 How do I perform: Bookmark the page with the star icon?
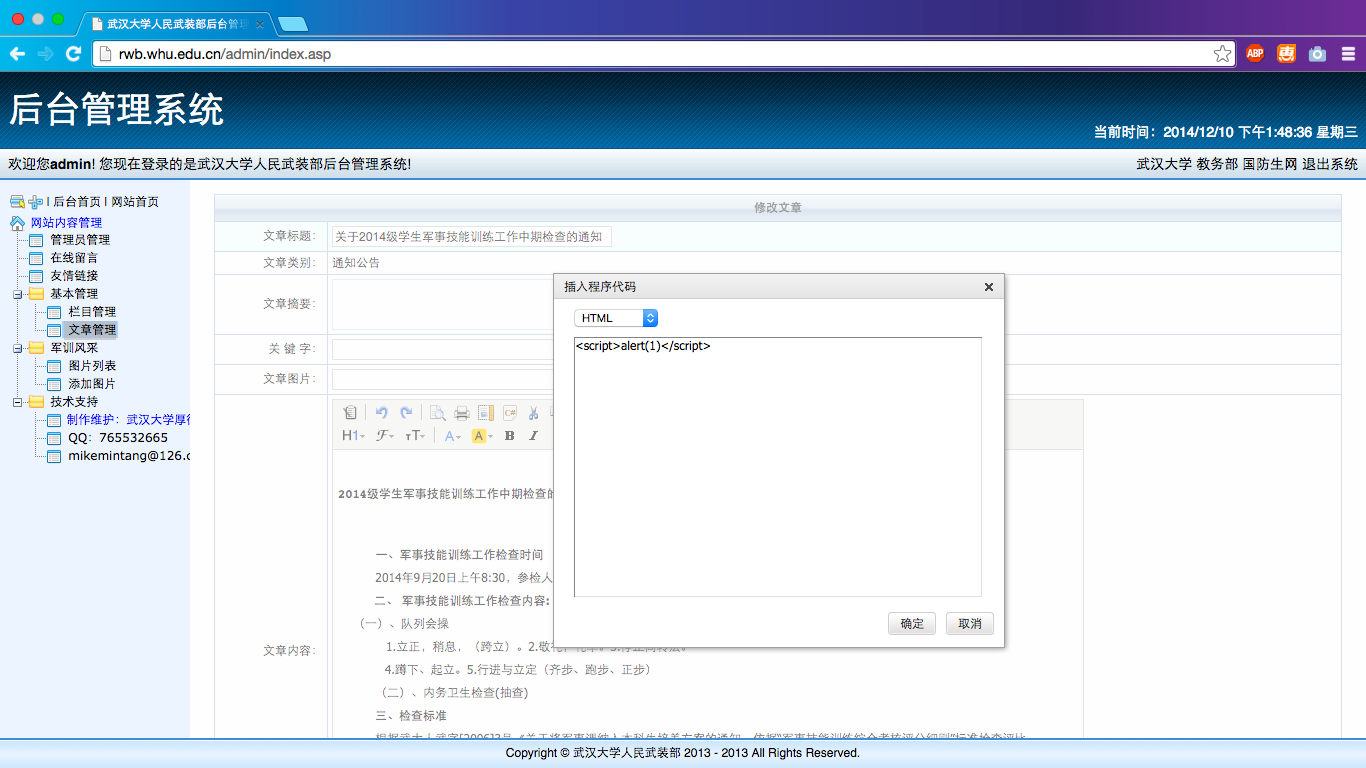point(1222,54)
